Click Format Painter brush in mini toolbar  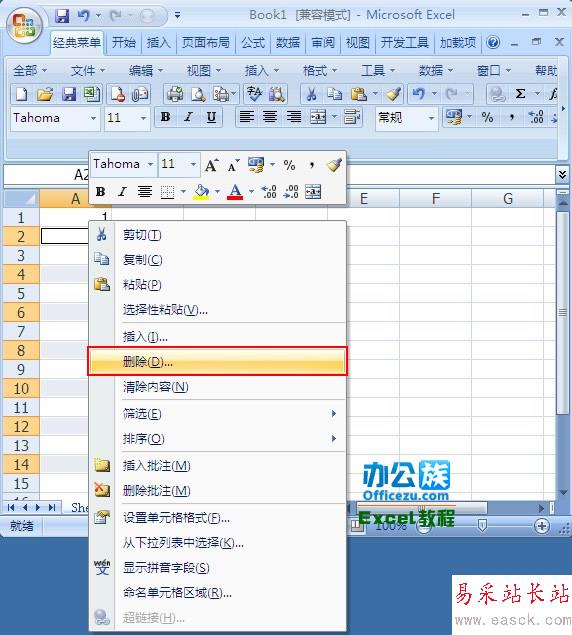pyautogui.click(x=334, y=165)
